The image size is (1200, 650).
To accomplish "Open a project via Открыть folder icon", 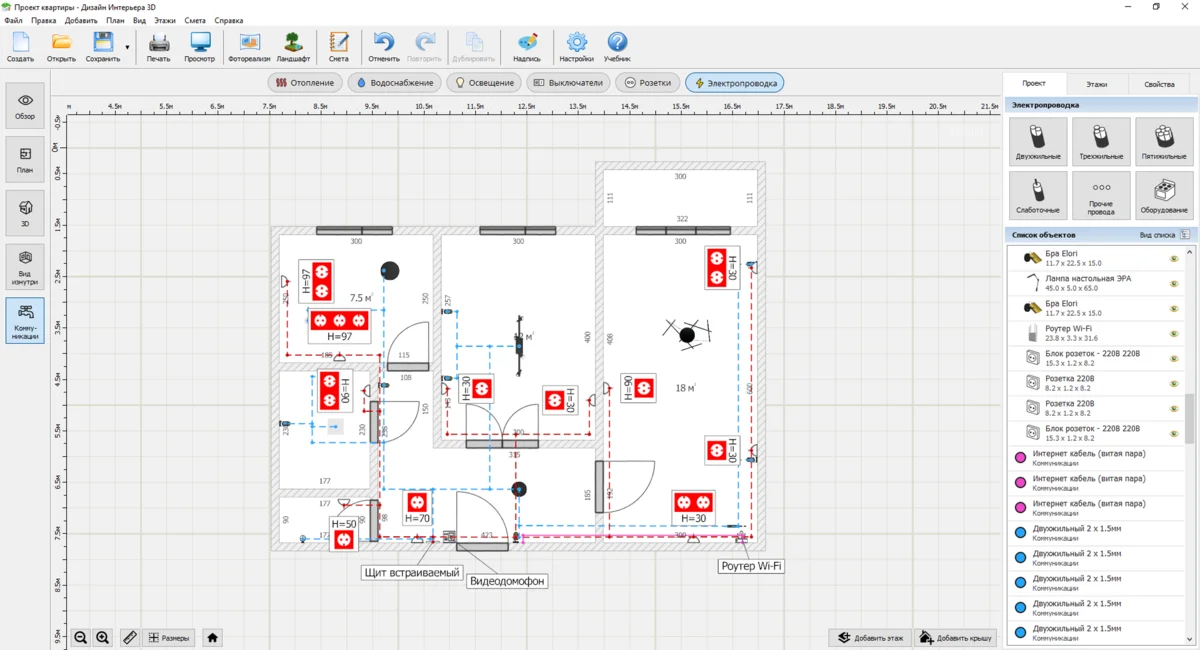I will click(x=61, y=46).
